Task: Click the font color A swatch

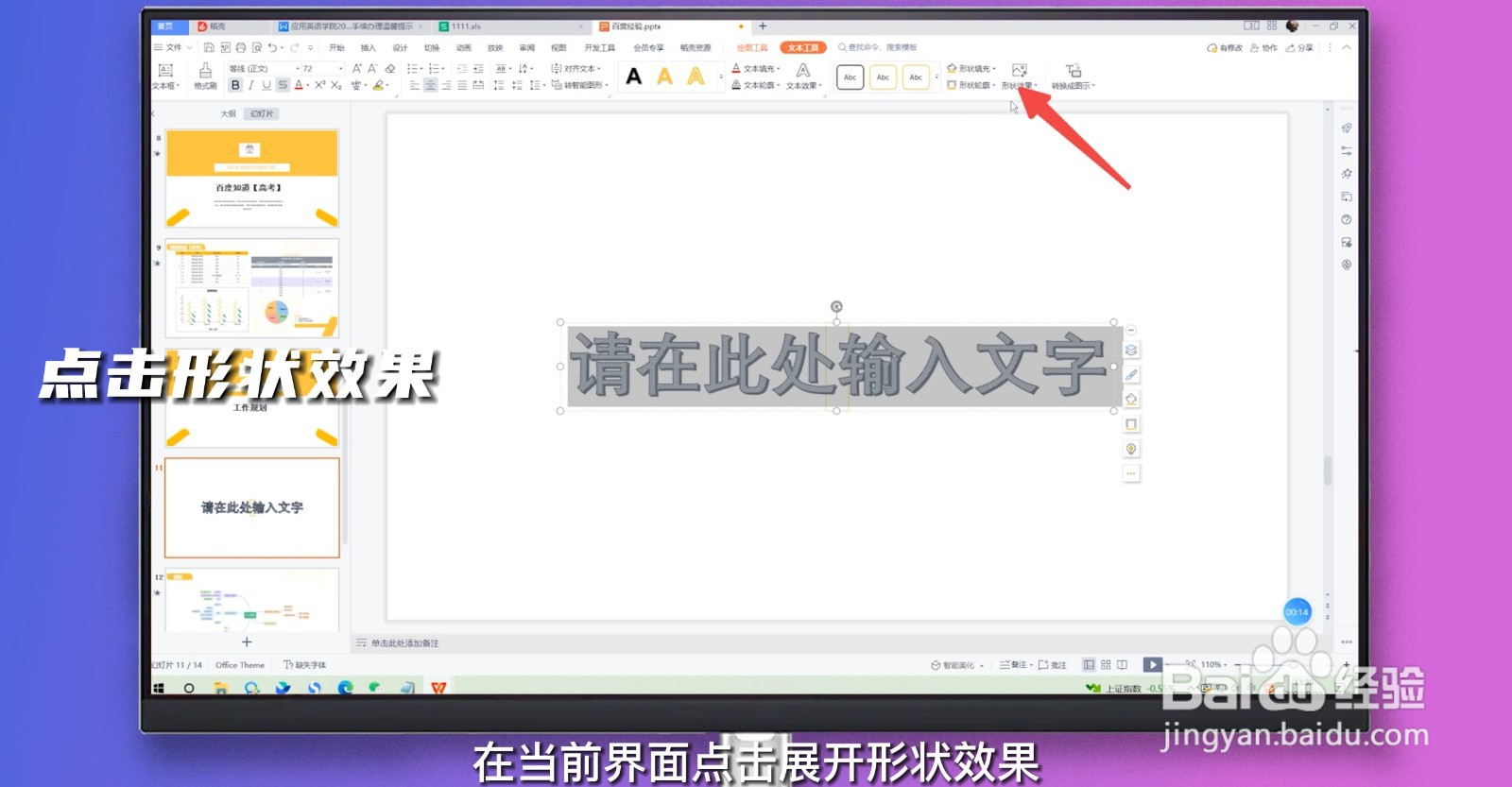Action: pyautogui.click(x=299, y=85)
